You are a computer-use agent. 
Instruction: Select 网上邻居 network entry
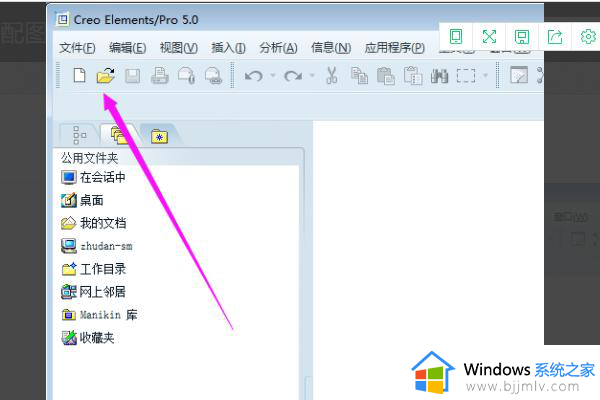tap(93, 292)
